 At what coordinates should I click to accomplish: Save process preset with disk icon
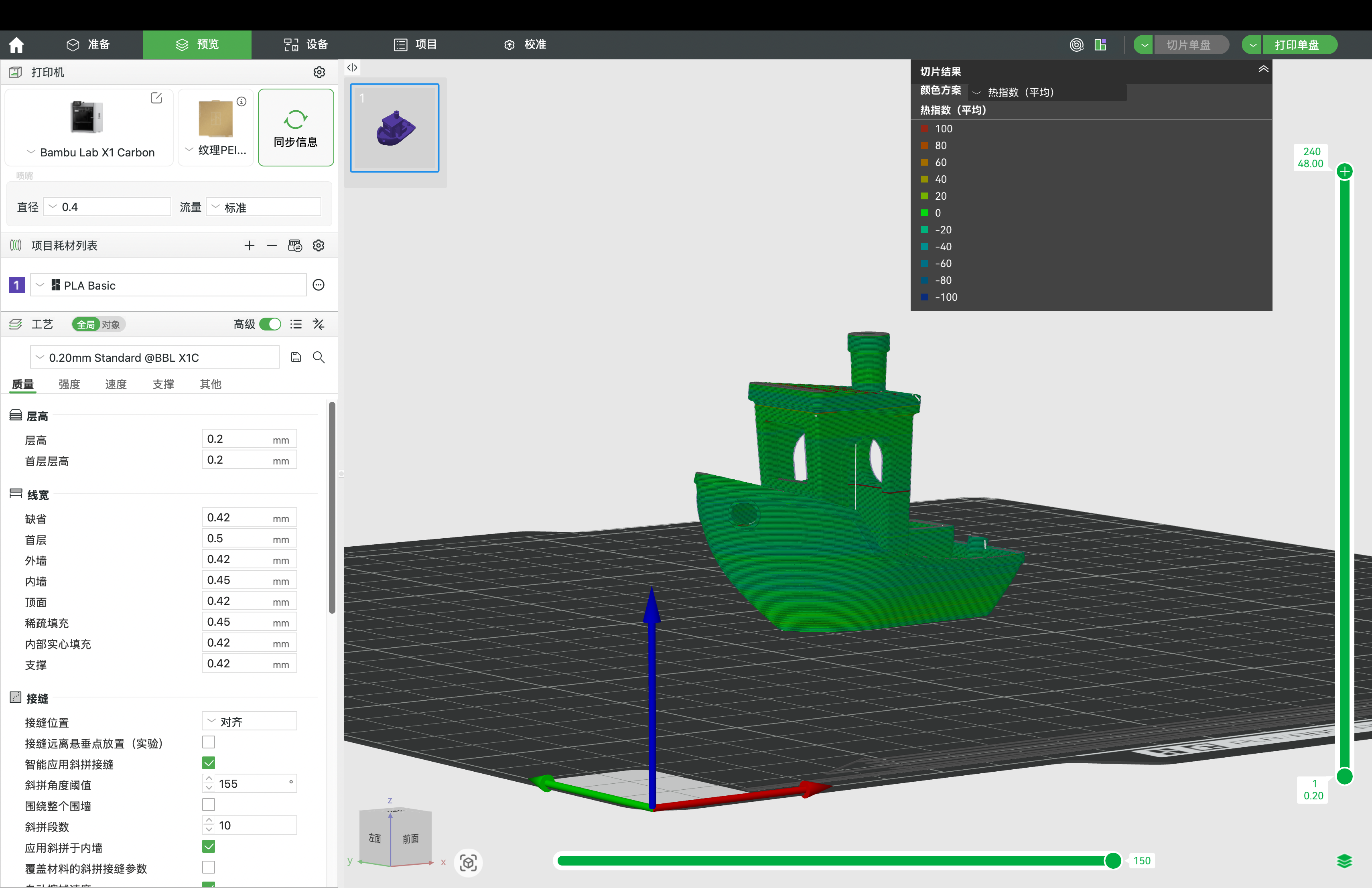(296, 357)
